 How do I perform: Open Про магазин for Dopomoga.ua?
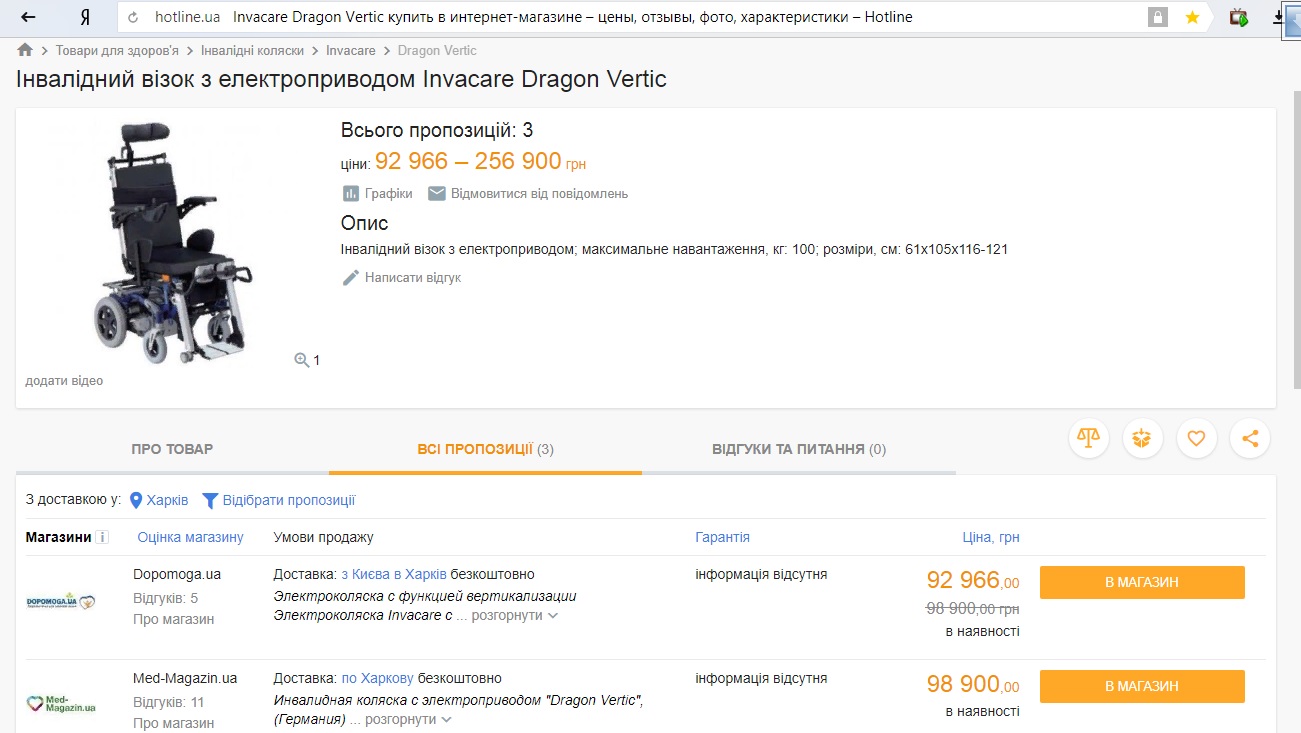click(173, 619)
